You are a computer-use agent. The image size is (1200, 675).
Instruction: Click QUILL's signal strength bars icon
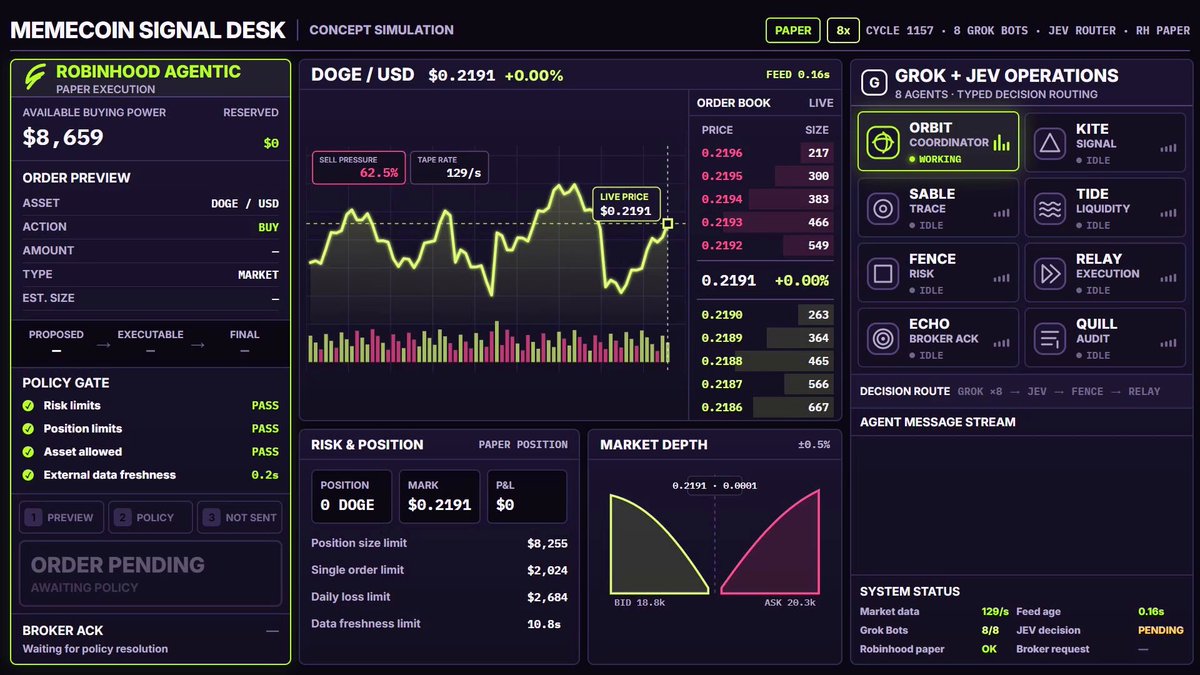(1168, 342)
